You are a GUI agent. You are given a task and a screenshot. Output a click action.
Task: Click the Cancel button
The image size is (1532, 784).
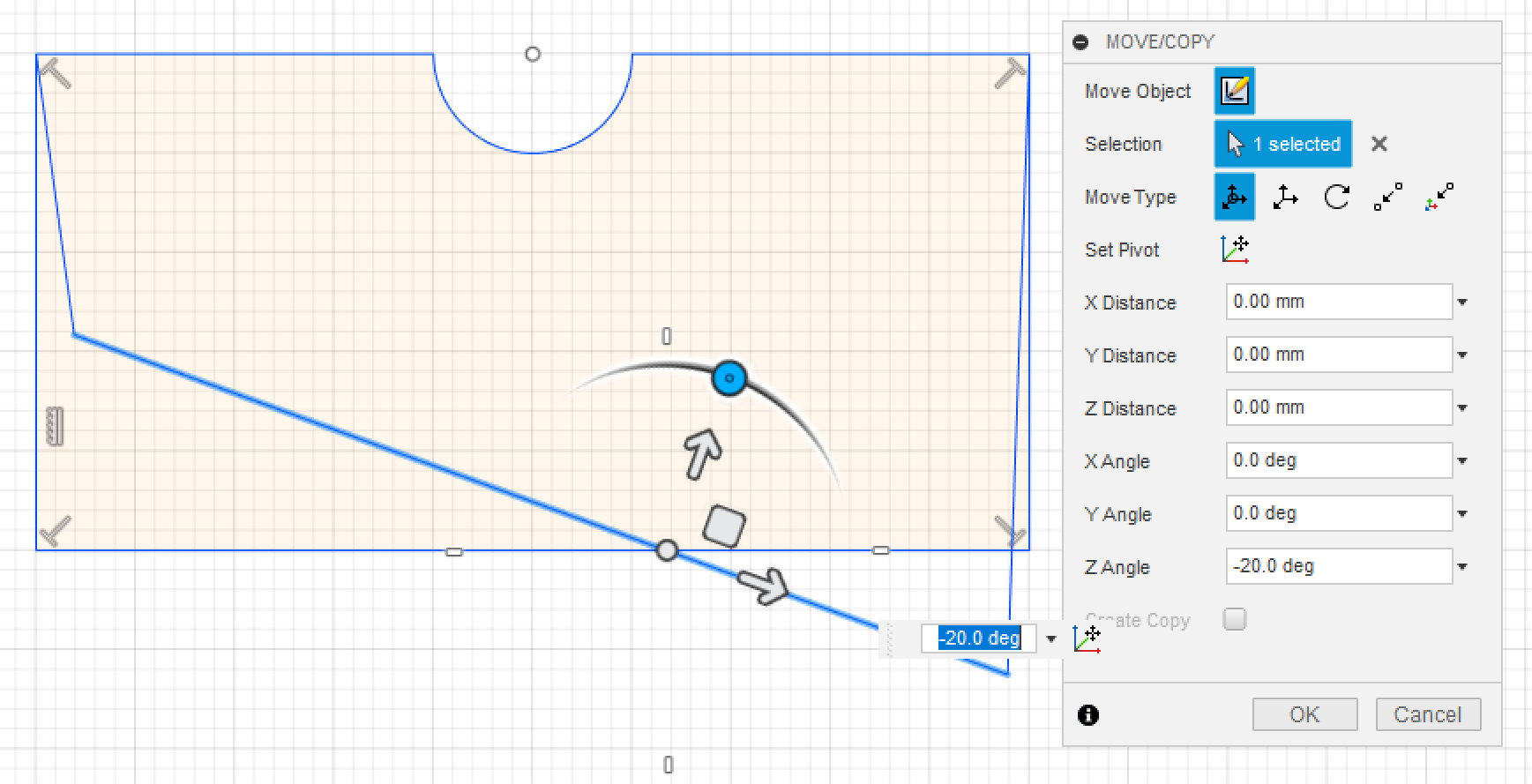[x=1428, y=714]
